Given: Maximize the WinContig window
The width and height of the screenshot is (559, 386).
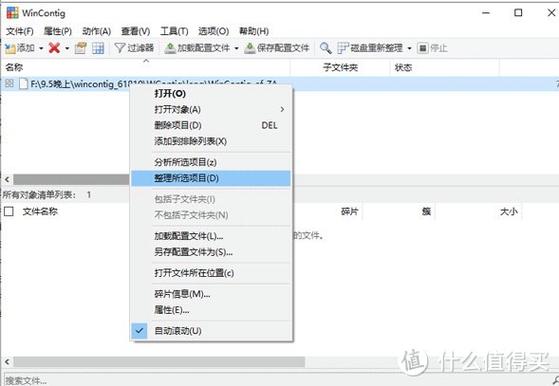Looking at the screenshot, I should pos(518,13).
